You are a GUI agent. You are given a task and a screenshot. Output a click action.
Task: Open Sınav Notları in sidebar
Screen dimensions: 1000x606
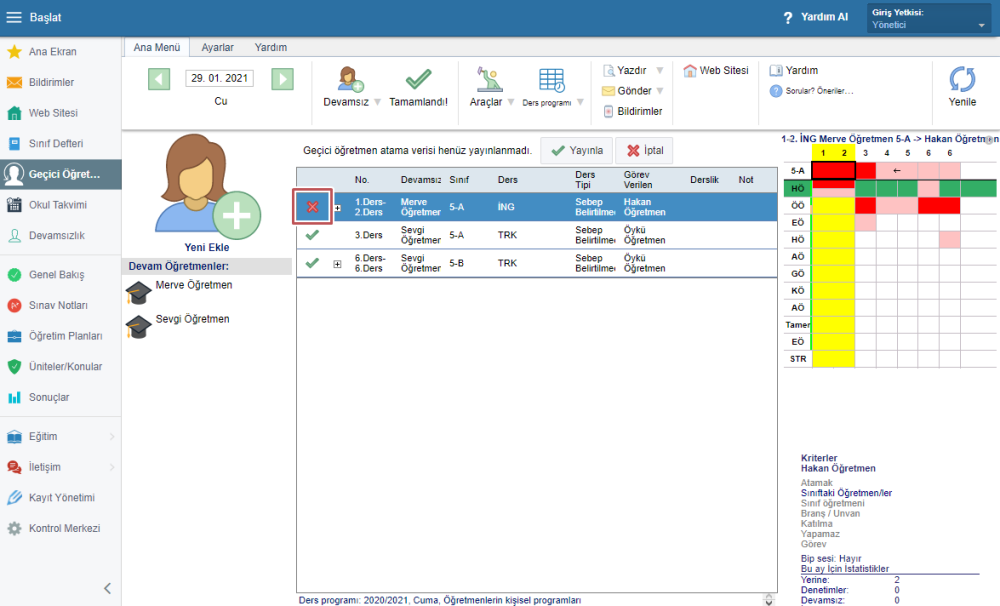click(58, 305)
